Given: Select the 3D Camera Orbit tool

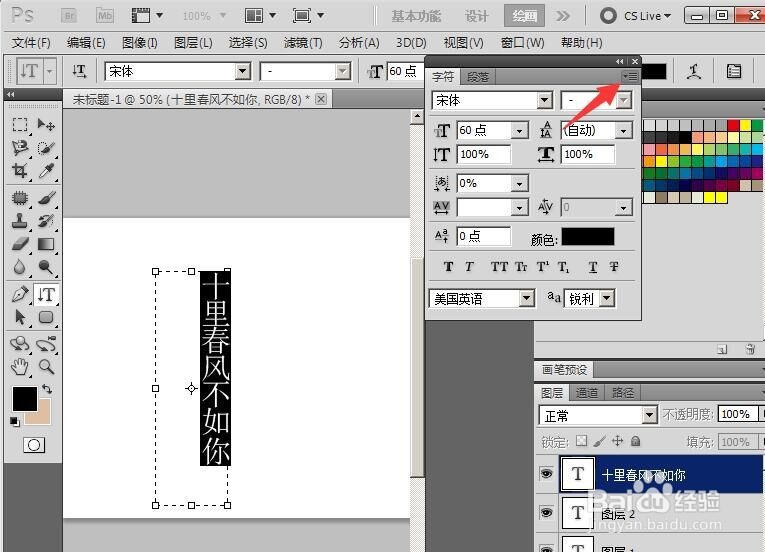Looking at the screenshot, I should click(x=46, y=344).
